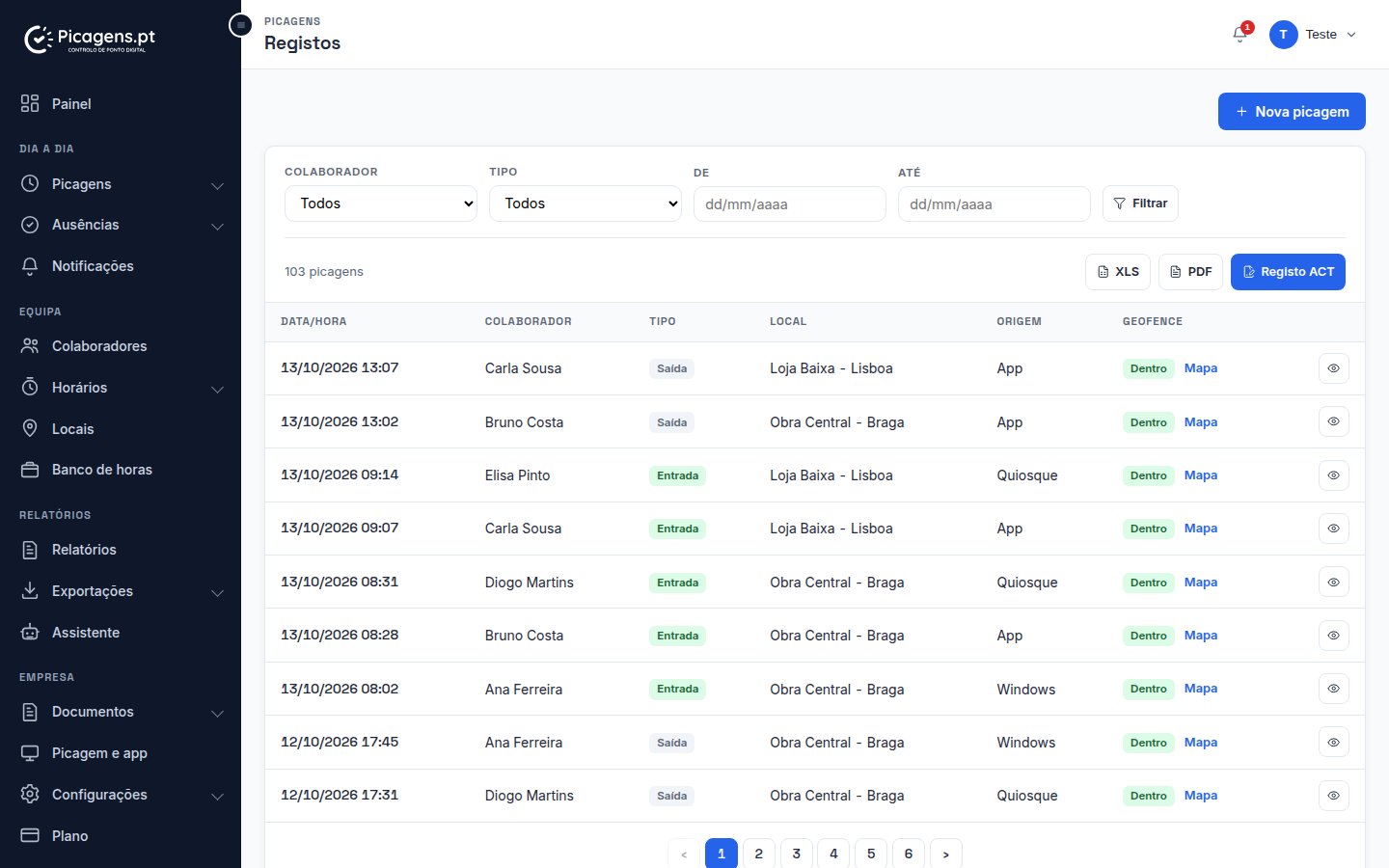
Task: Go to next page with the arrow
Action: 946,854
